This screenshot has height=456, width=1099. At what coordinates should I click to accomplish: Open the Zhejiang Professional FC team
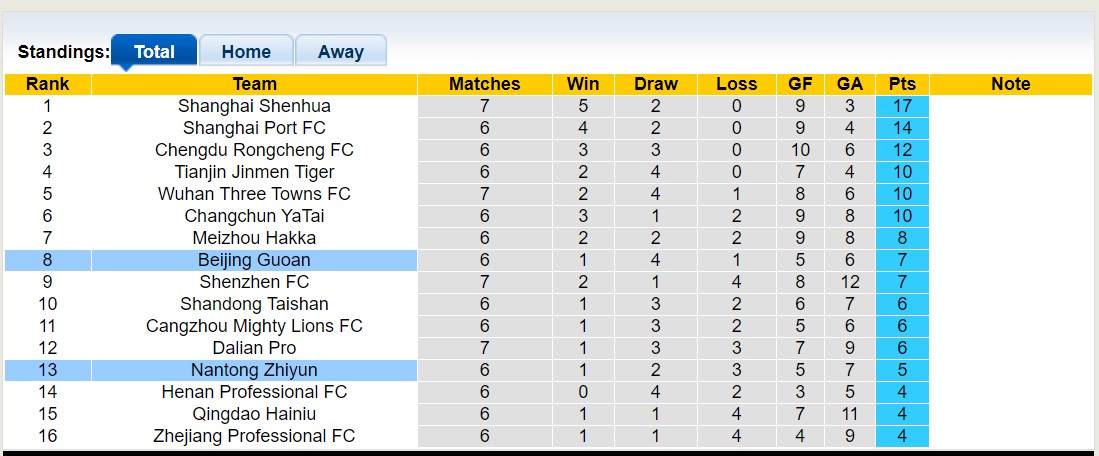tap(254, 436)
